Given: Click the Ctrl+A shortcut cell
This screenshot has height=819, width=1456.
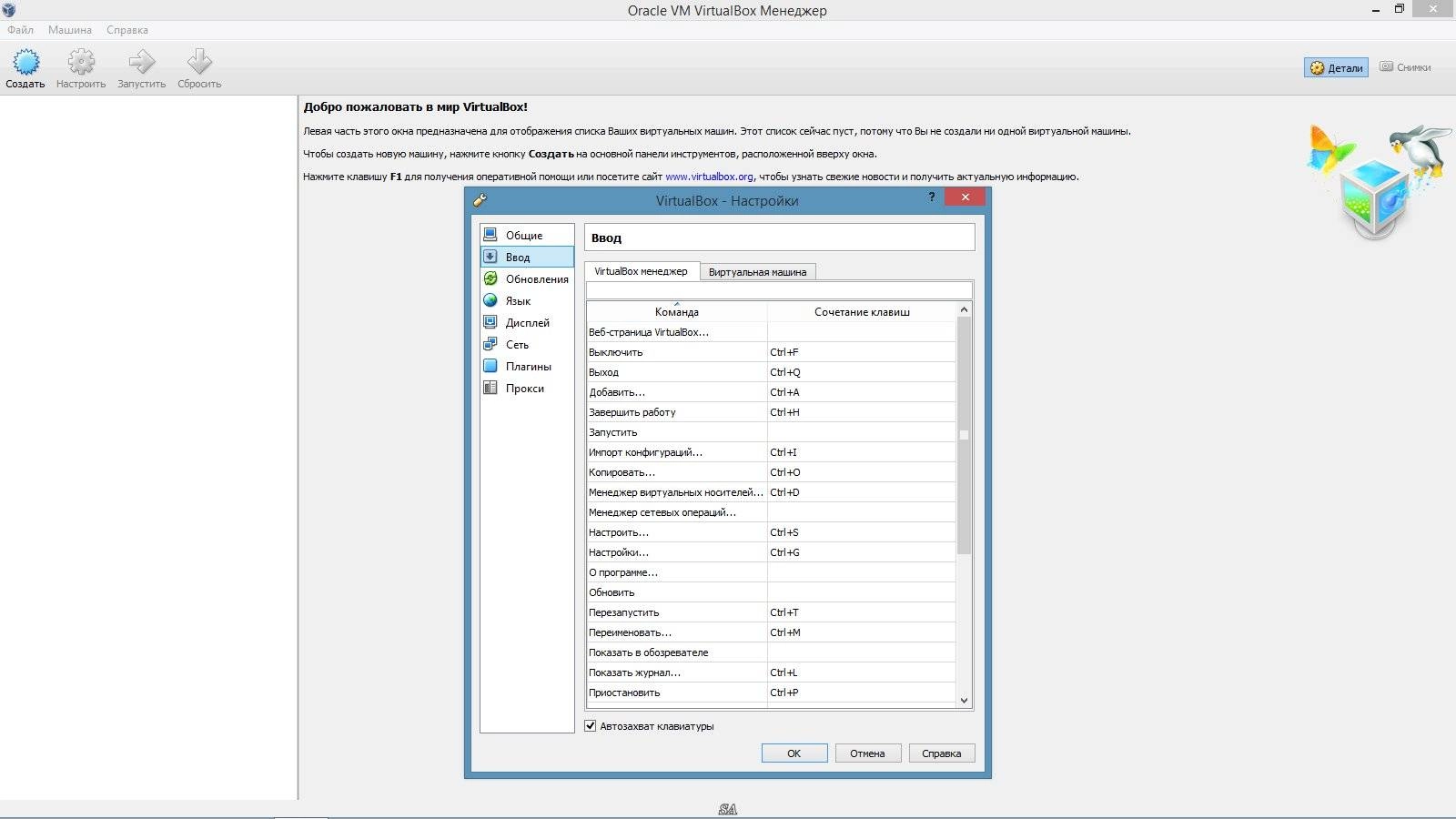Looking at the screenshot, I should point(862,392).
